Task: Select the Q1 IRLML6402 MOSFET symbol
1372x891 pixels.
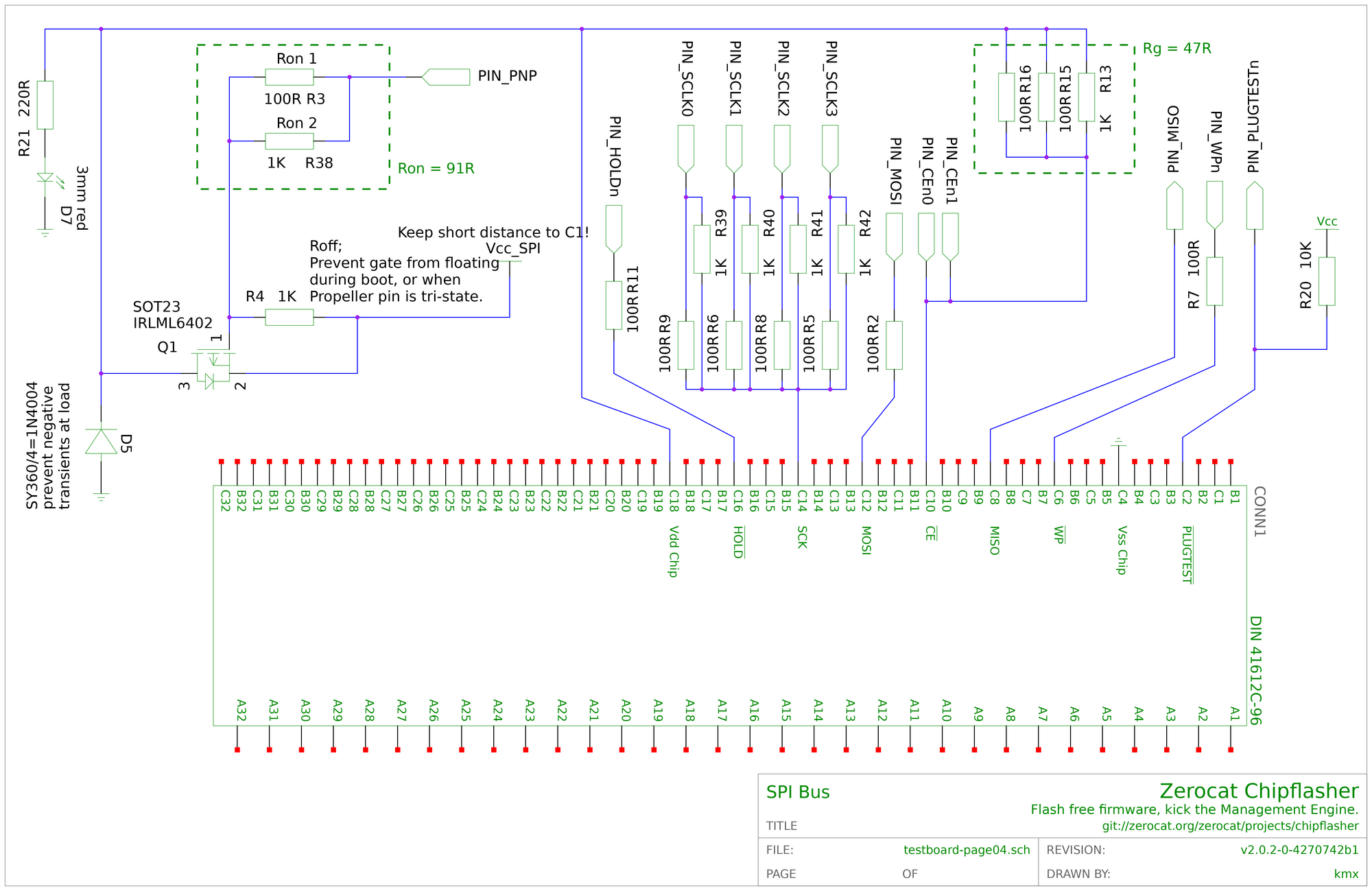Action: tap(213, 368)
